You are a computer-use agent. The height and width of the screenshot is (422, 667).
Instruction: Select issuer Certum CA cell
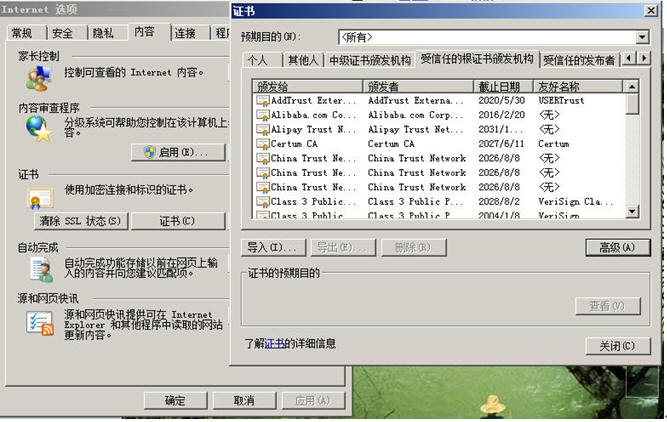tap(391, 144)
